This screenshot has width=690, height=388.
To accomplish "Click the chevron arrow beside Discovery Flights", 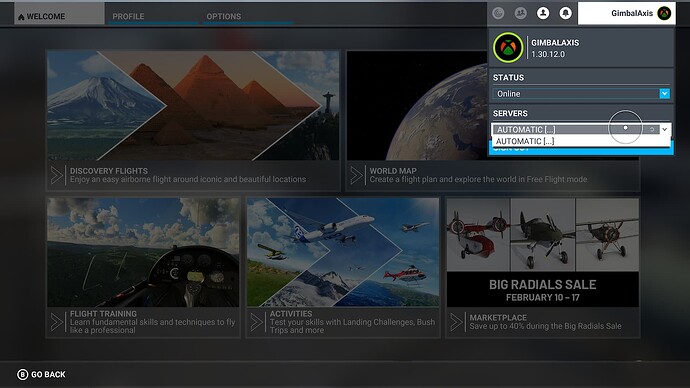I will tap(57, 175).
